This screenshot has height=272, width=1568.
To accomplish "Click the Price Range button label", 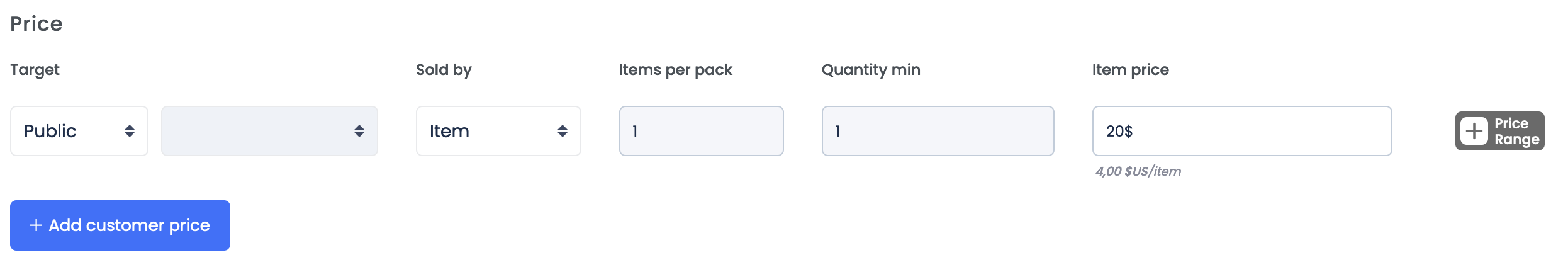I will click(x=1516, y=131).
